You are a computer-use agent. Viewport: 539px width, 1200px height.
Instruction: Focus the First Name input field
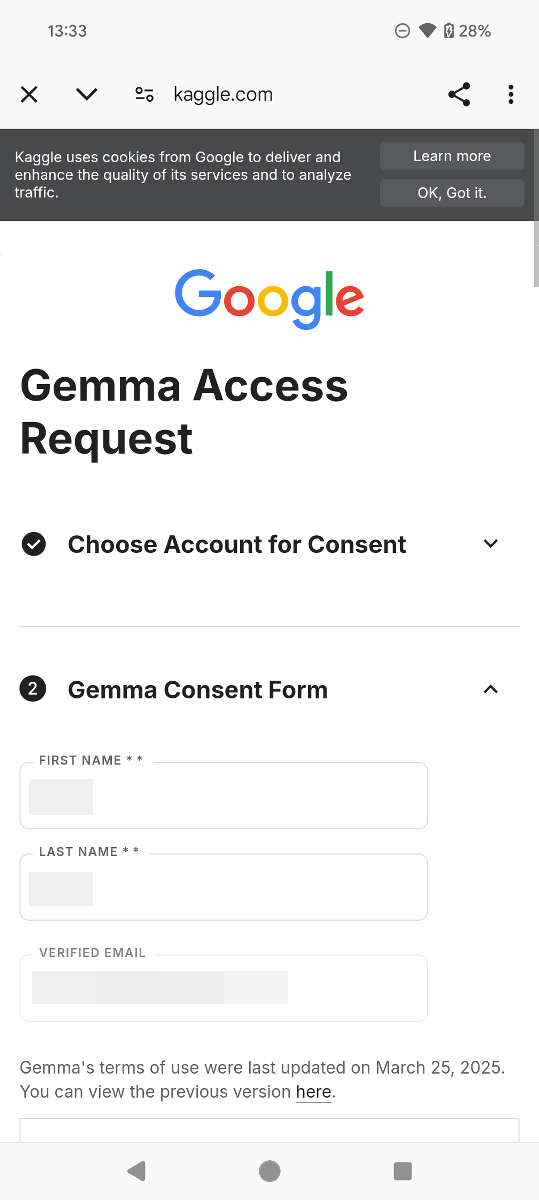pos(224,796)
